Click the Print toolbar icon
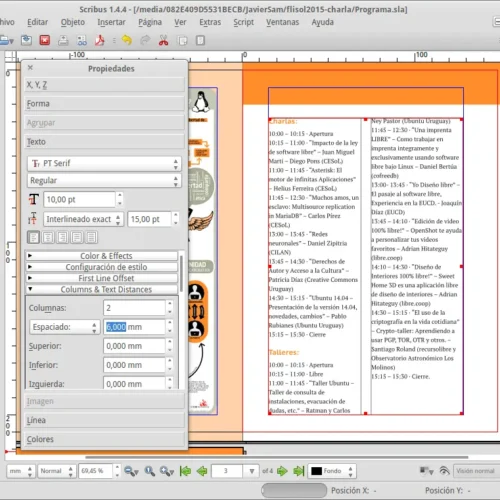The image size is (500, 500). pos(63,40)
